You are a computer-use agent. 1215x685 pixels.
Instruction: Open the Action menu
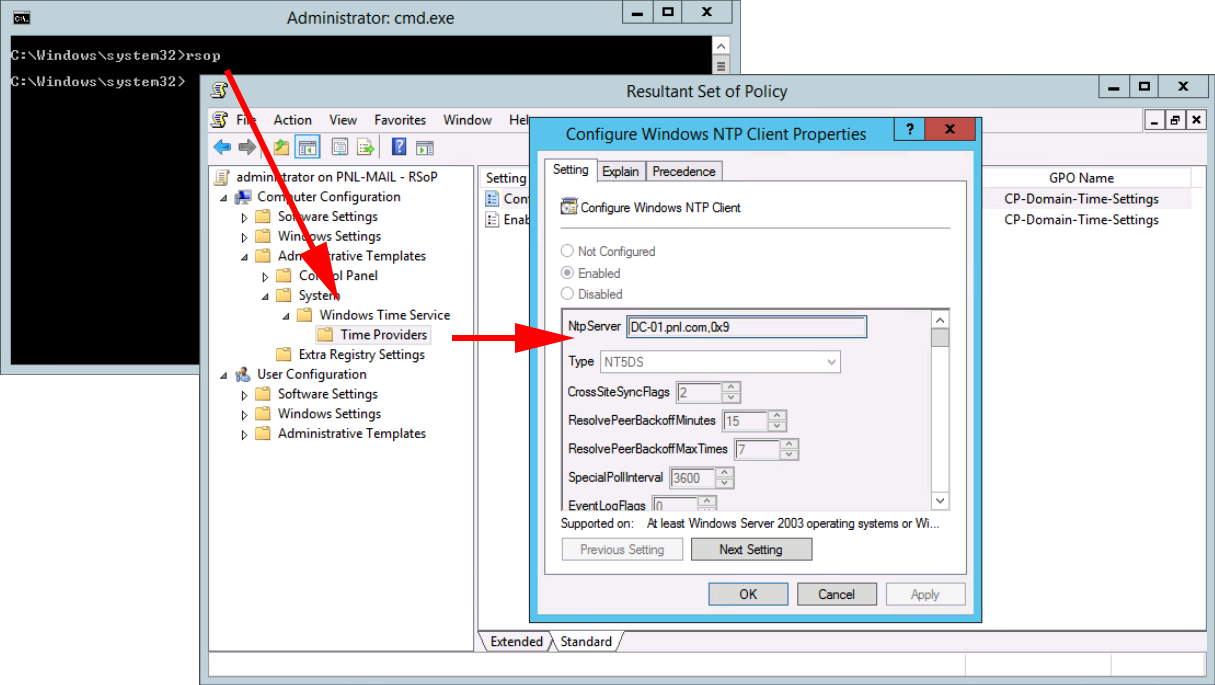[x=292, y=120]
